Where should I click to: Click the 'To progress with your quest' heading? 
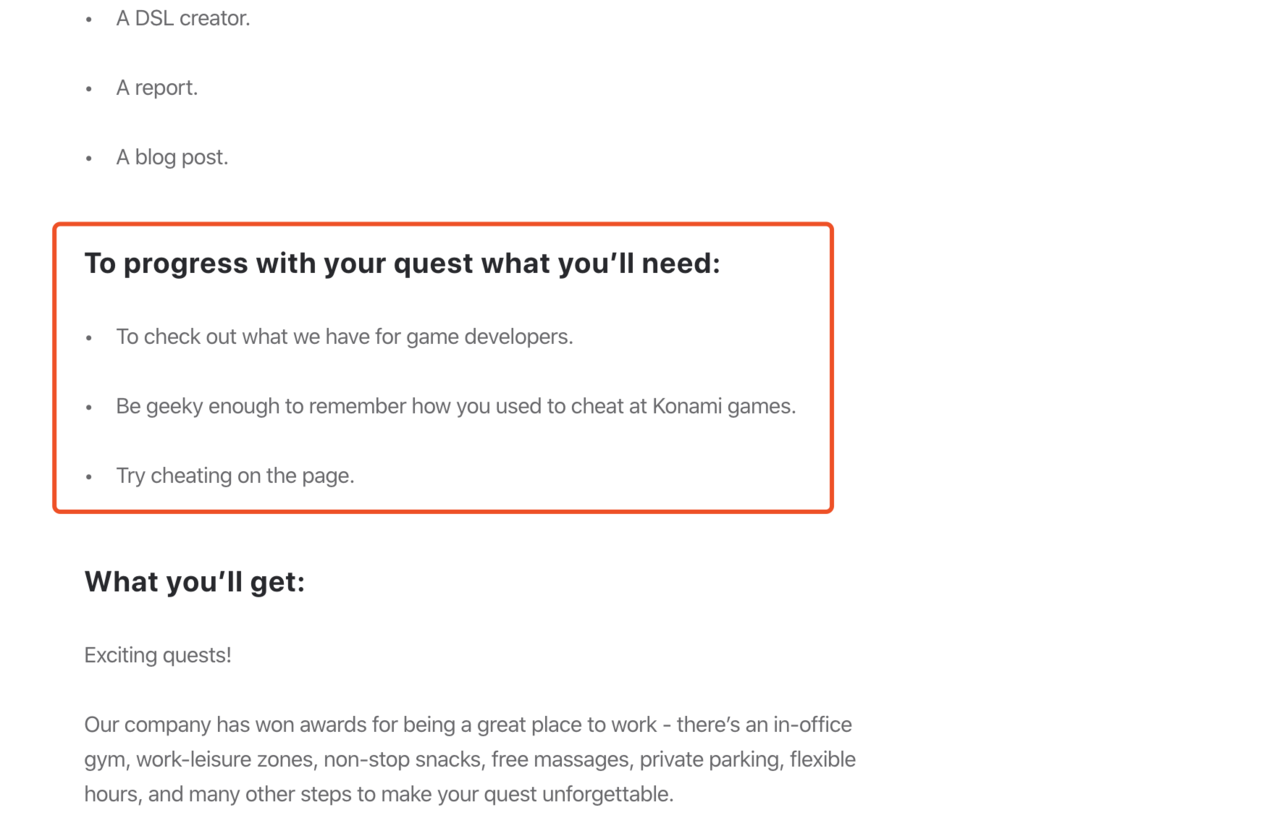(402, 263)
